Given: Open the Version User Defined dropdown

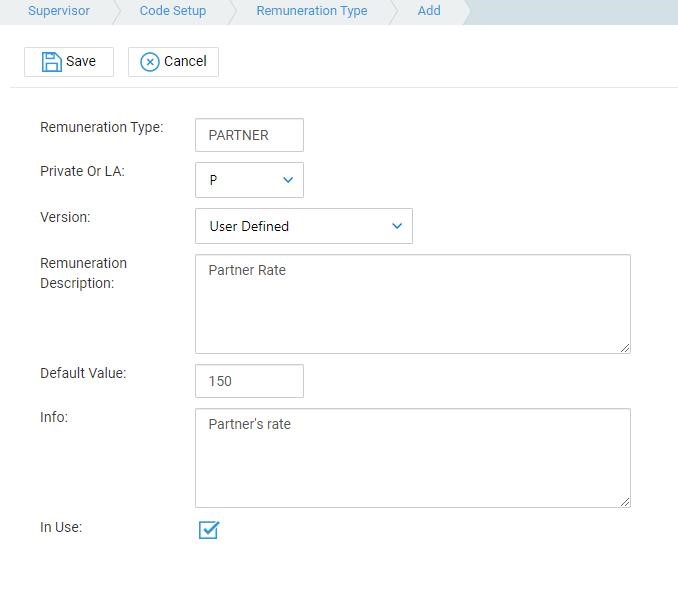Looking at the screenshot, I should click(304, 226).
